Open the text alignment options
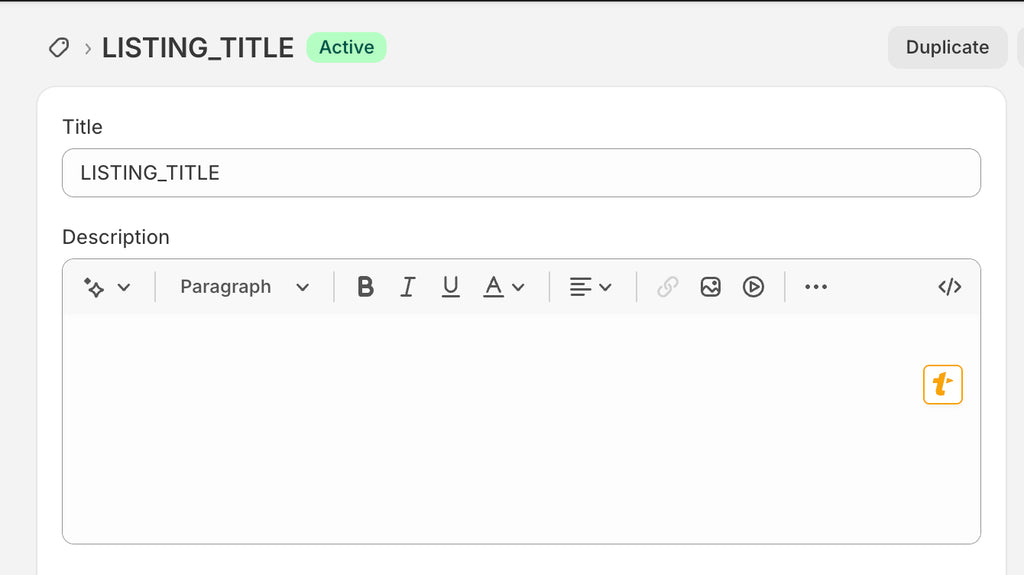1024x575 pixels. (590, 287)
